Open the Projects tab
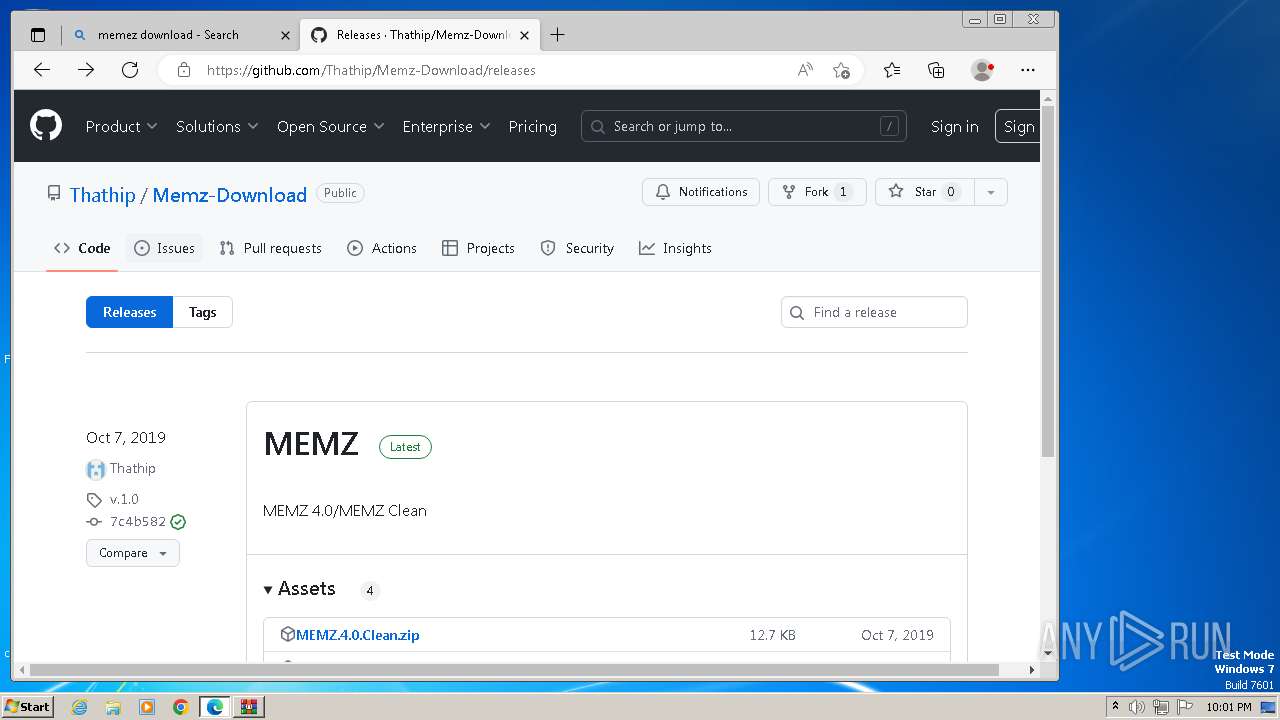The image size is (1280, 720). pyautogui.click(x=478, y=248)
